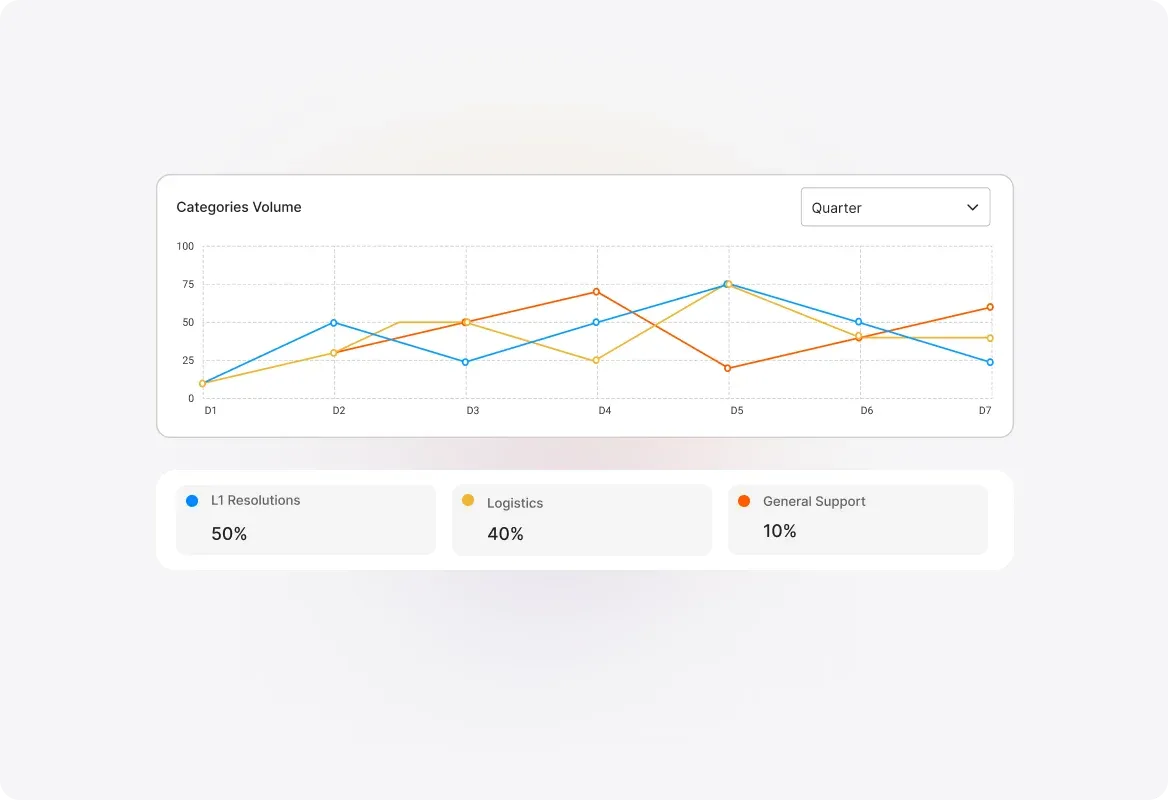
Task: Click the blue dot beside L1 Resolutions
Action: coord(192,501)
